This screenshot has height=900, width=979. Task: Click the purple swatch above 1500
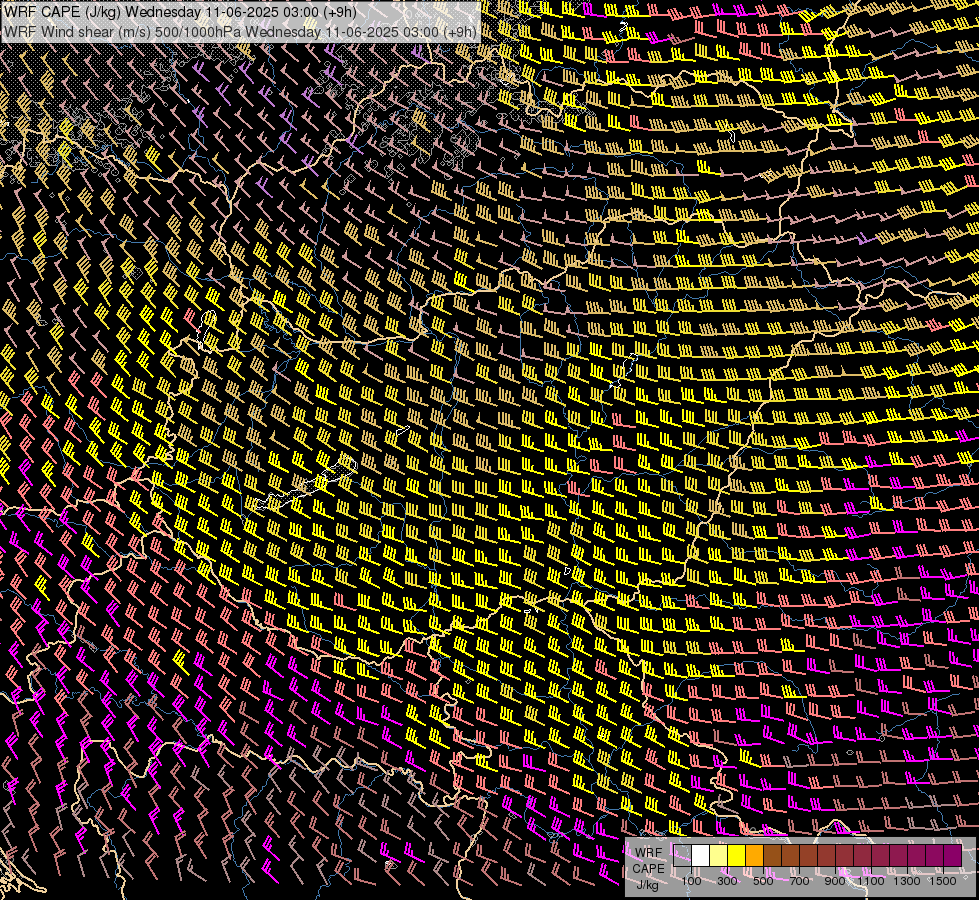[953, 856]
